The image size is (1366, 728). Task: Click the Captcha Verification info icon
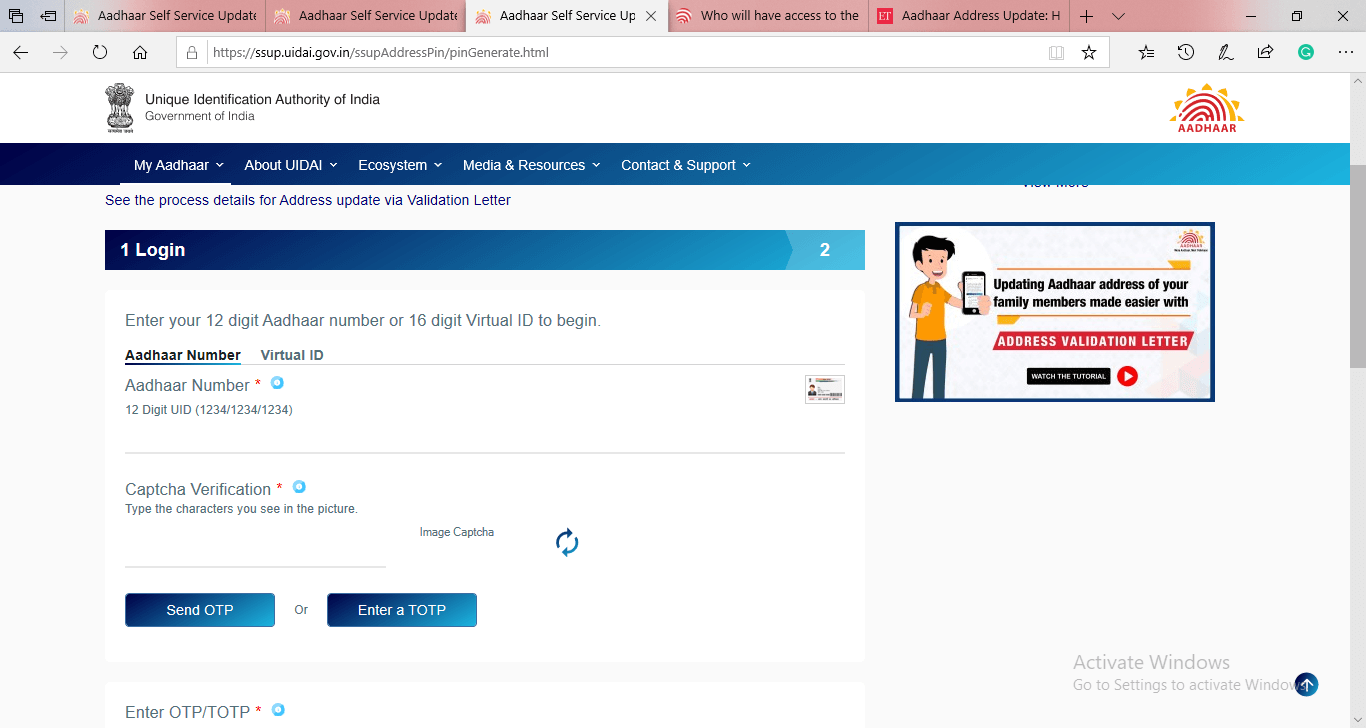(299, 487)
